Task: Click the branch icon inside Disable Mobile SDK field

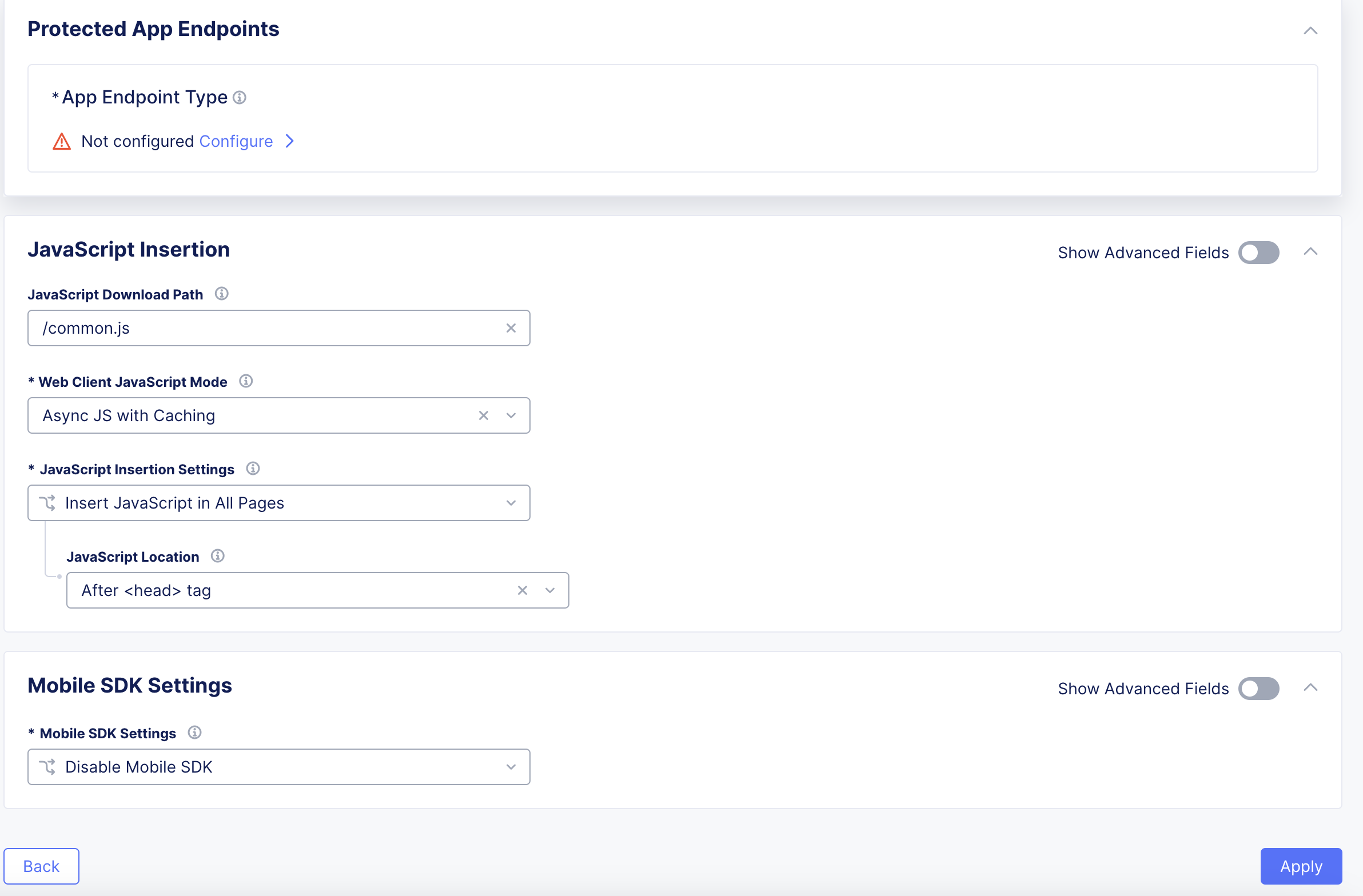Action: 49,767
